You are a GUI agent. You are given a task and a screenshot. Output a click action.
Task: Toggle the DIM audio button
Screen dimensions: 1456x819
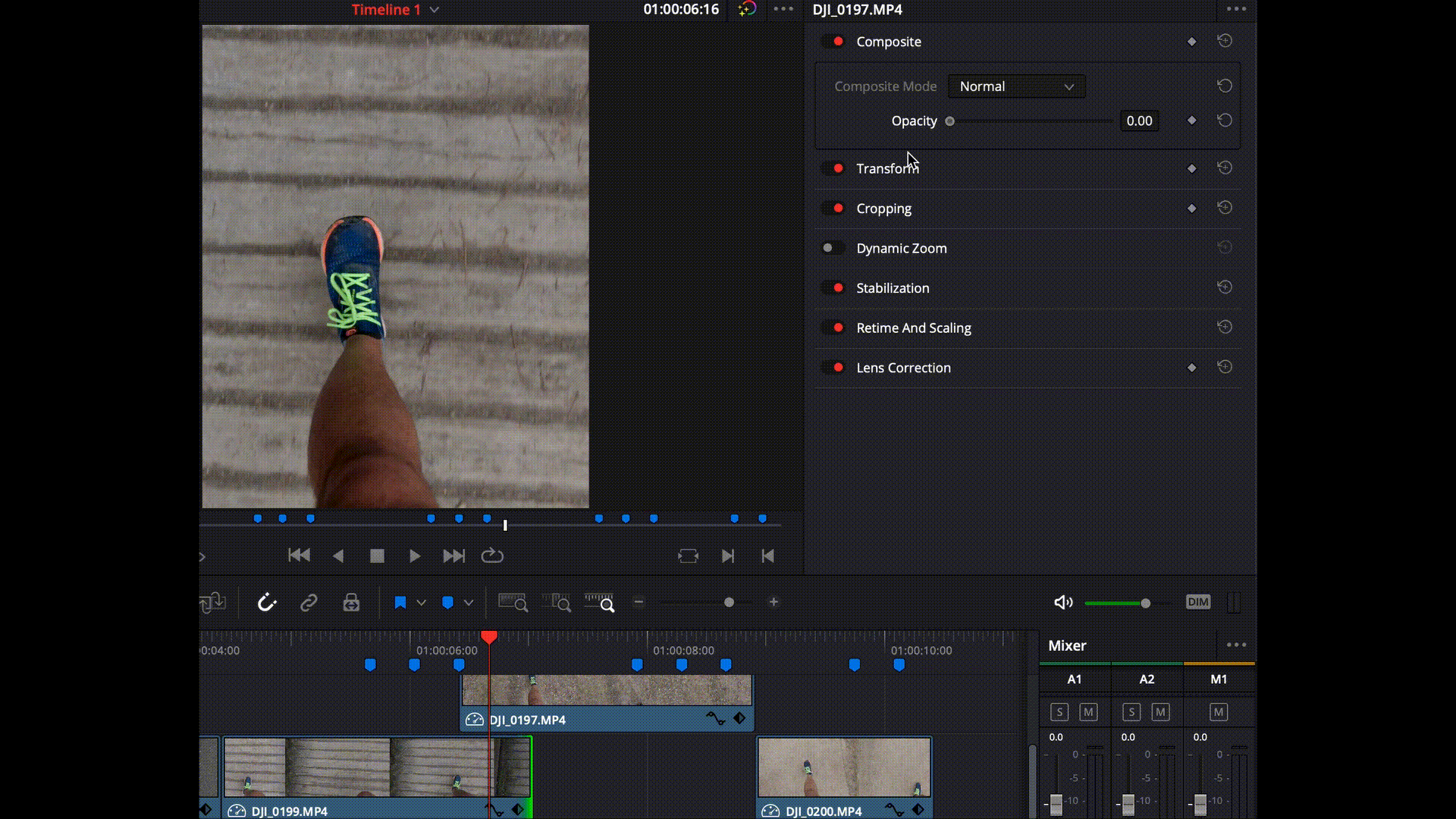point(1198,602)
